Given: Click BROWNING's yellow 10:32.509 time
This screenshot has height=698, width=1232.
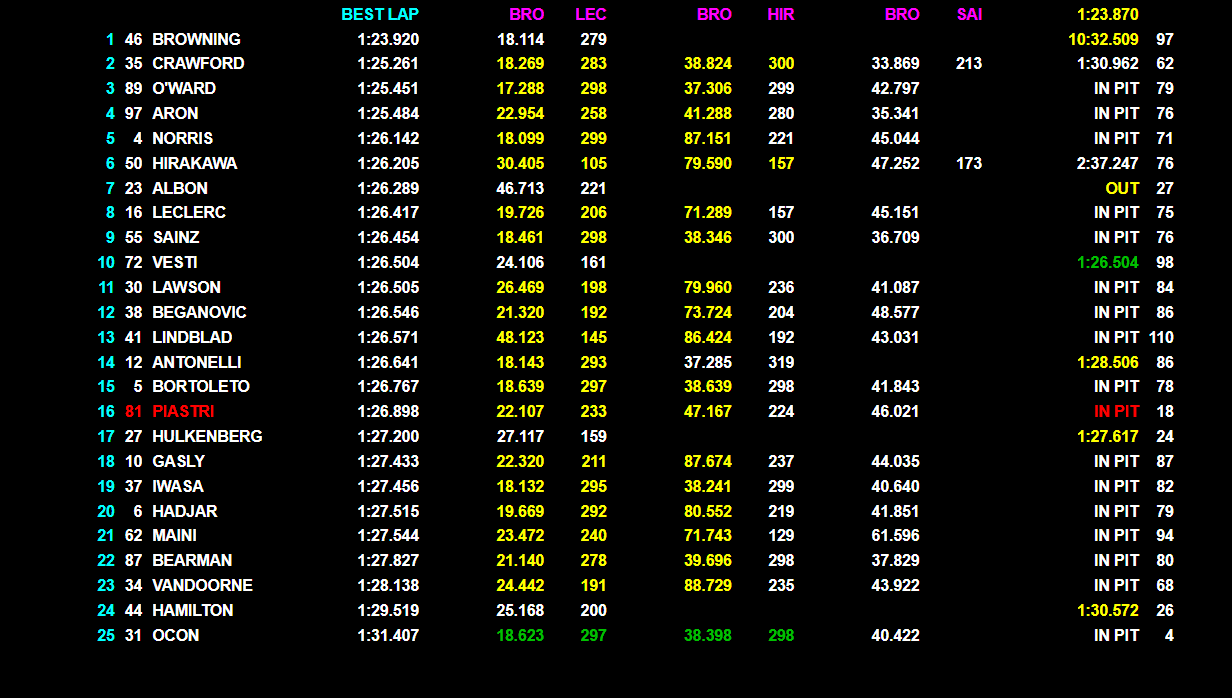Looking at the screenshot, I should click(x=1103, y=40).
